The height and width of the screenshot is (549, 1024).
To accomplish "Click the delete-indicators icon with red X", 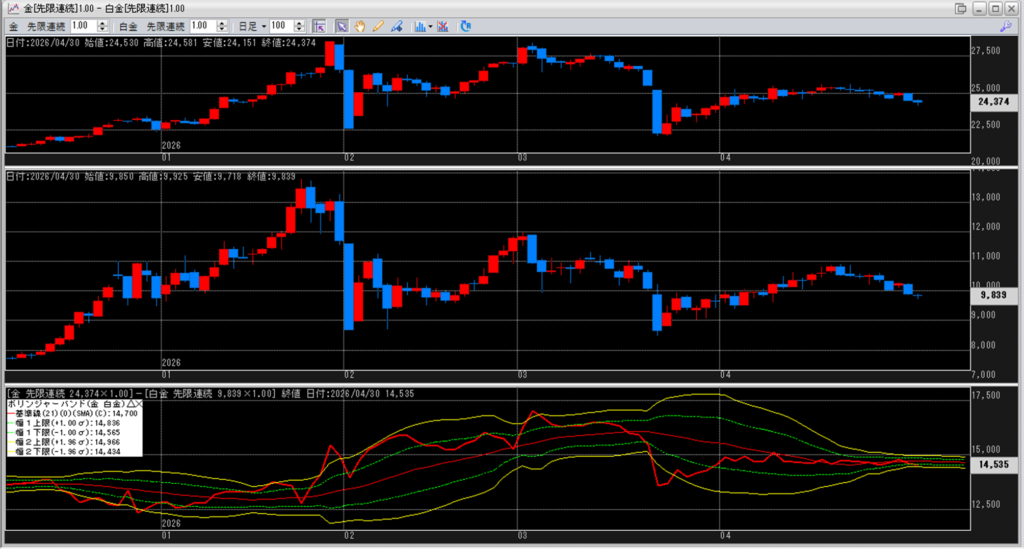I will point(443,26).
